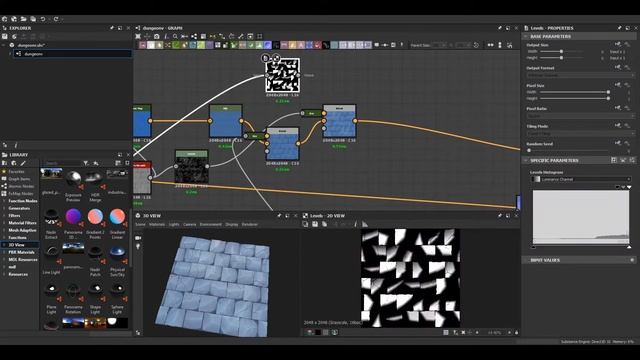Click the copy icon in 2D View toolbar

[x=305, y=224]
